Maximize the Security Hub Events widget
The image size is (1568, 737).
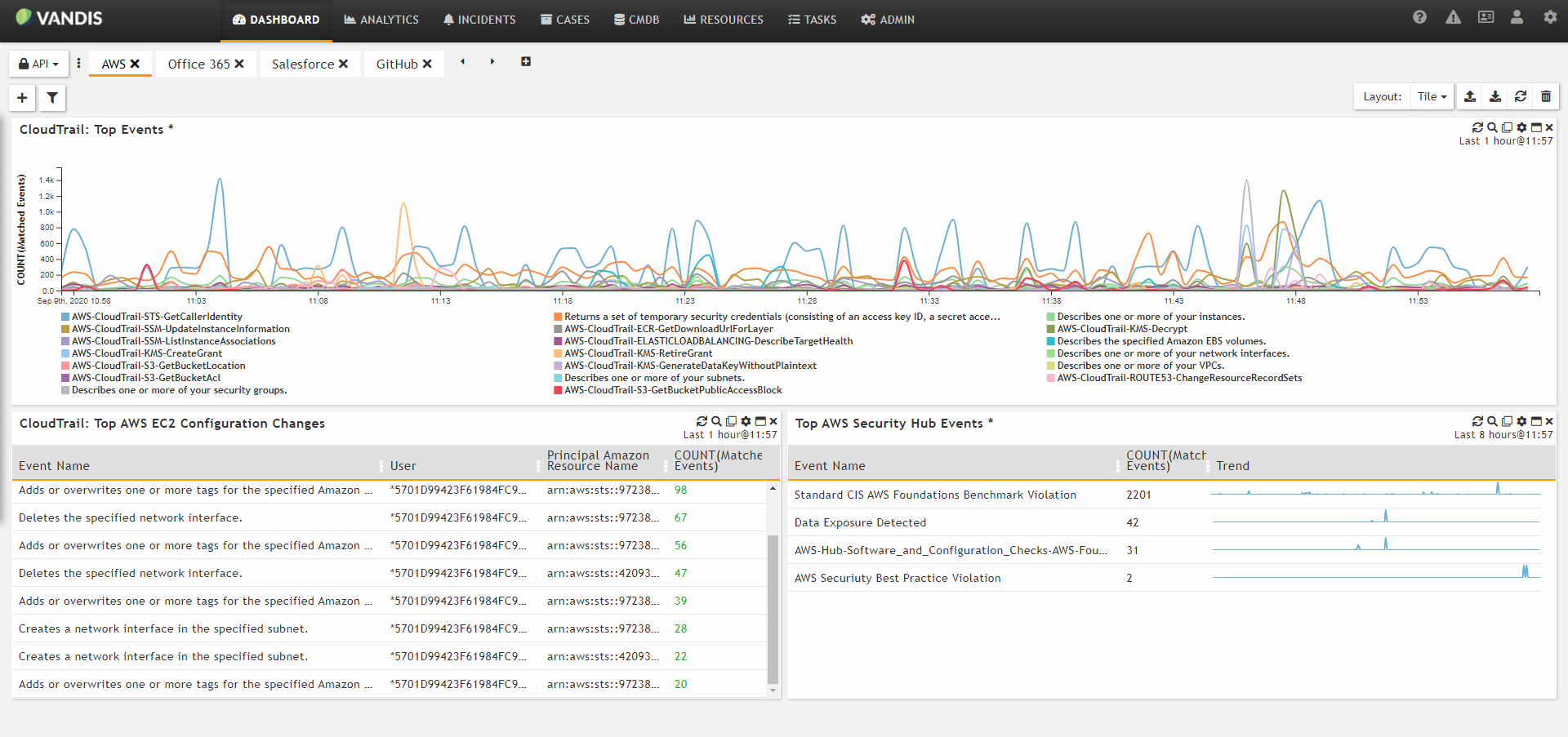1536,421
